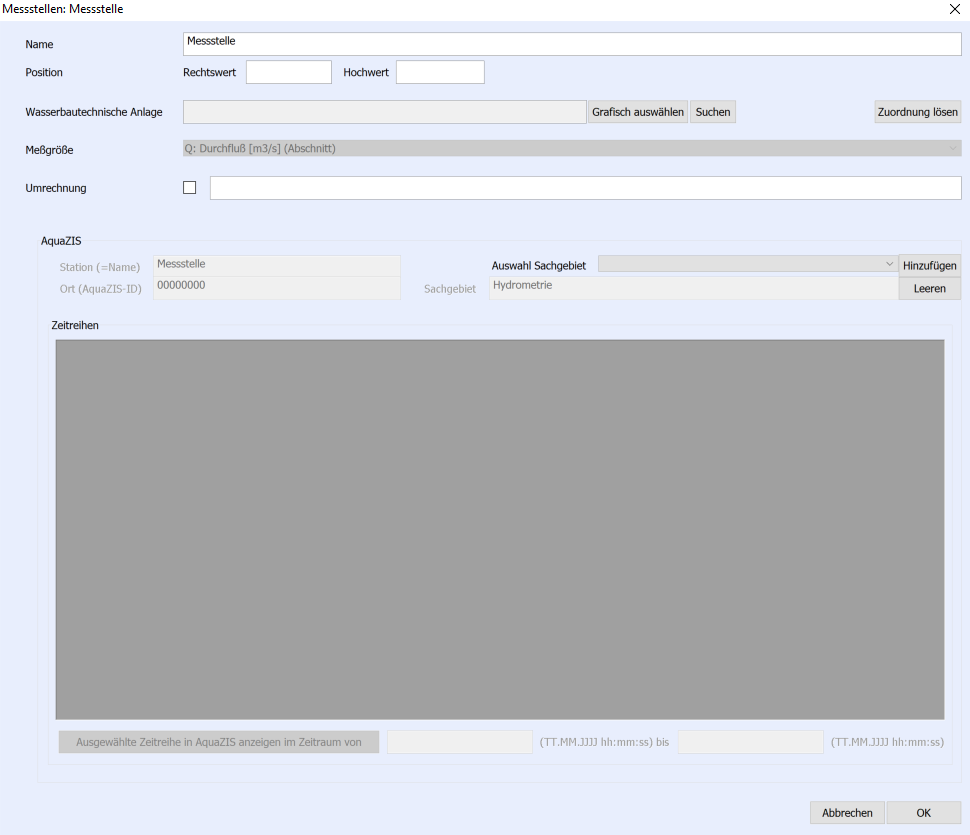Click the end date field after 'bis'

click(750, 742)
